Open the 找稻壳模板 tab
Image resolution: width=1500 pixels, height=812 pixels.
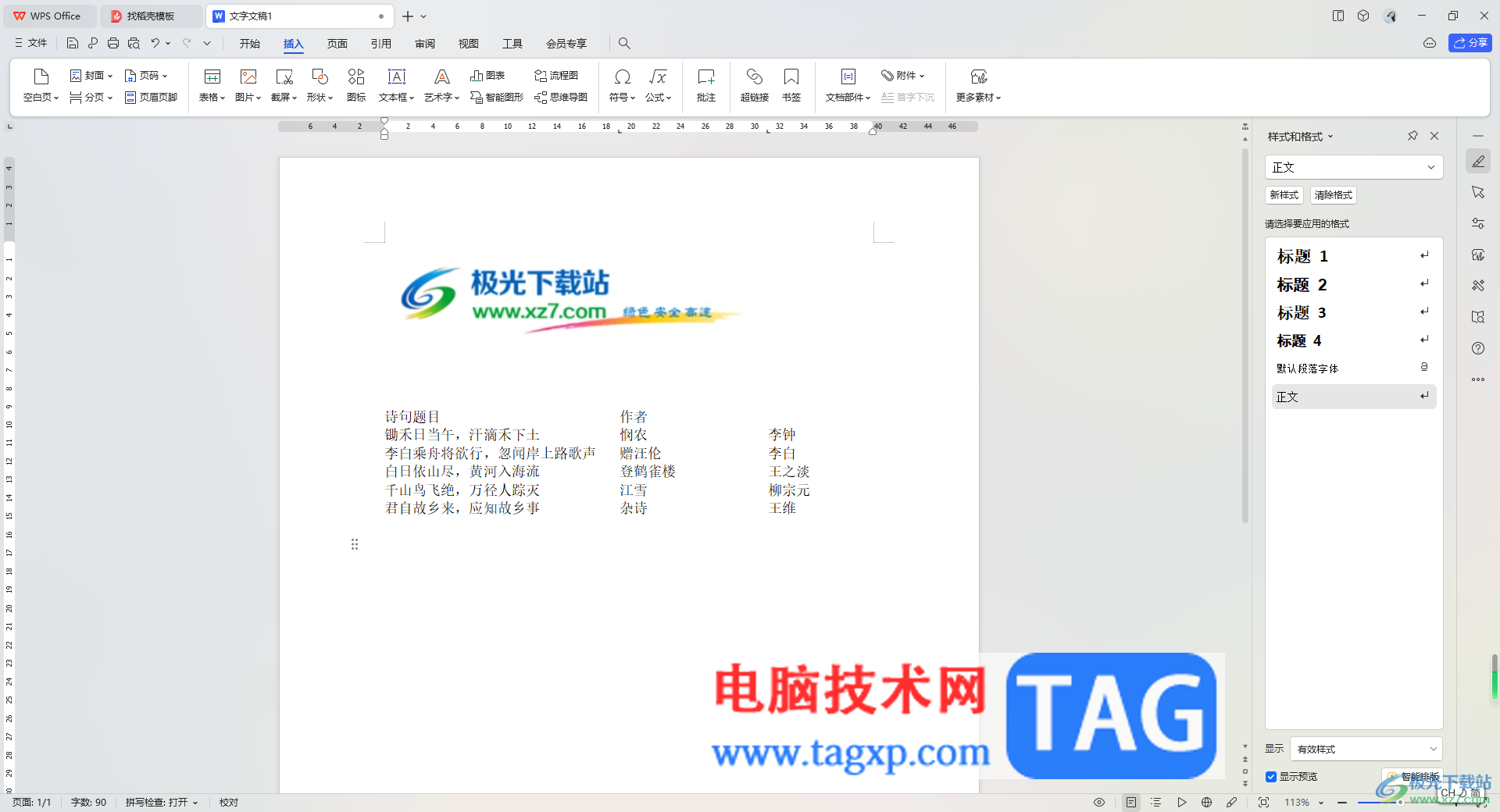151,16
